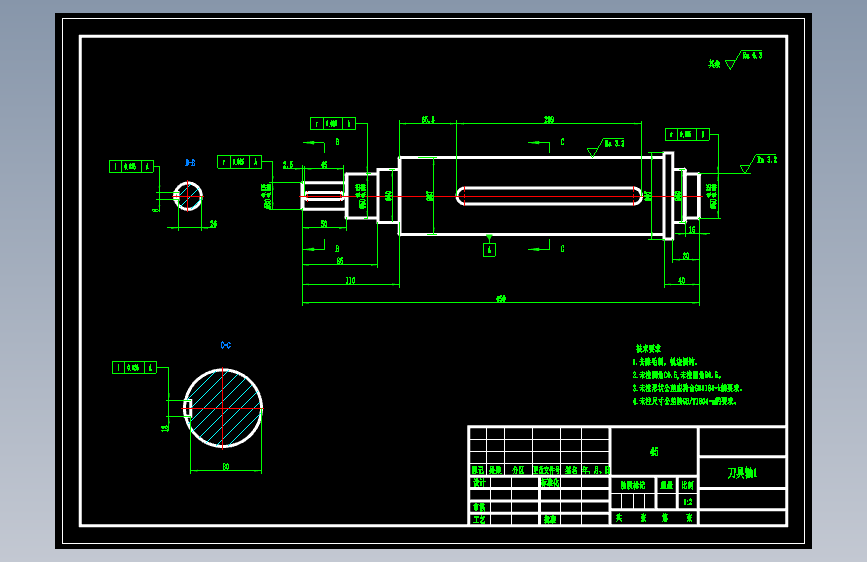Click the 50 dimension below keyway
Screen dimensions: 867x562
(x=324, y=223)
